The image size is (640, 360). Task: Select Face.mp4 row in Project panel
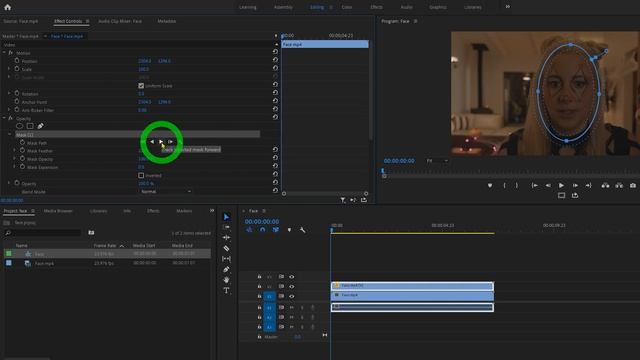point(107,263)
